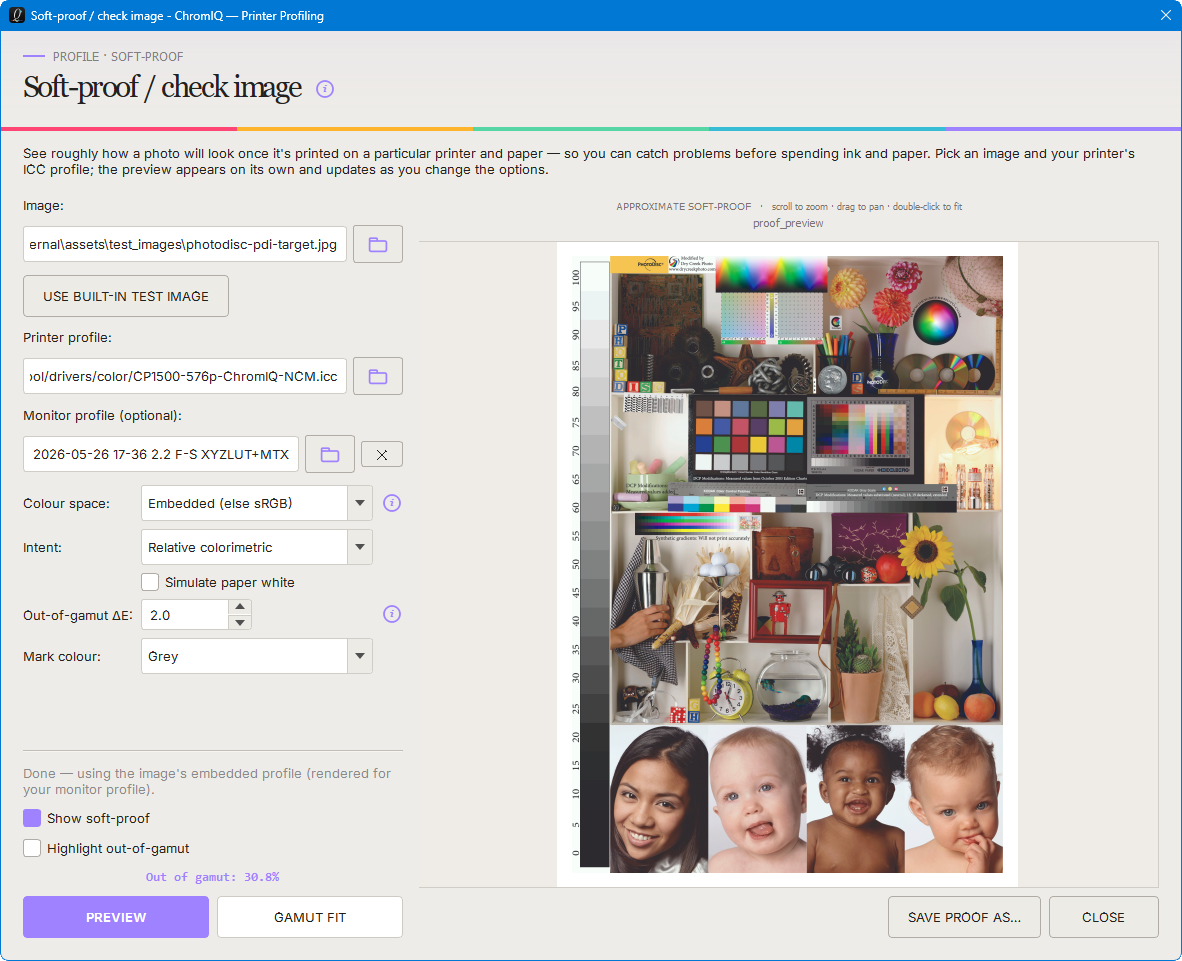Screen dimensions: 1182x961
Task: Click Save Proof As button
Action: 964,917
